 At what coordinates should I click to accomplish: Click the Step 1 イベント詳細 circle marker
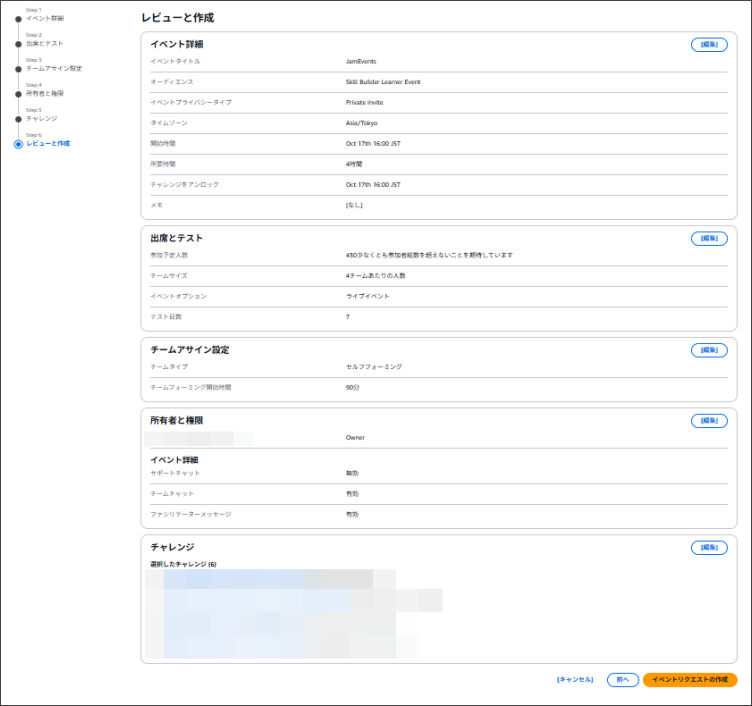coord(18,19)
